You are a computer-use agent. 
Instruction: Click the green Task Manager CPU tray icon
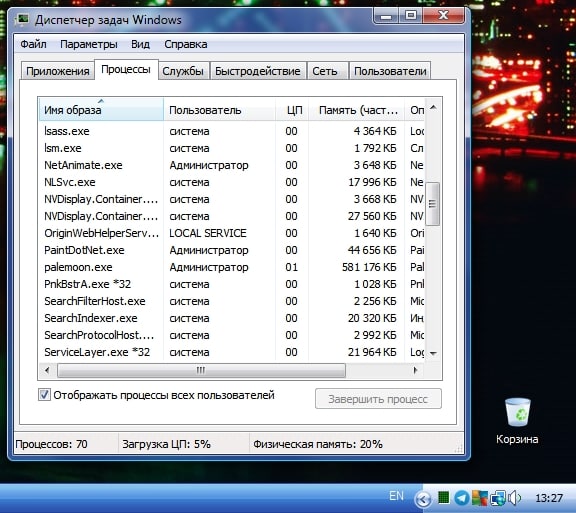444,498
